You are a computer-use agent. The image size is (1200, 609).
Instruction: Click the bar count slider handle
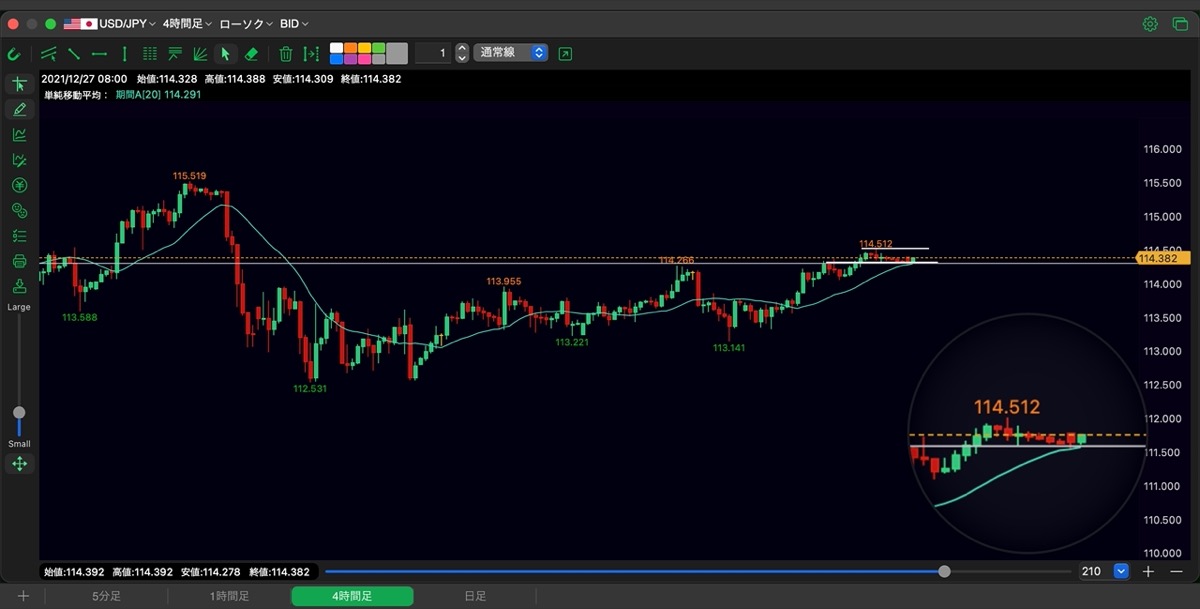click(x=944, y=571)
